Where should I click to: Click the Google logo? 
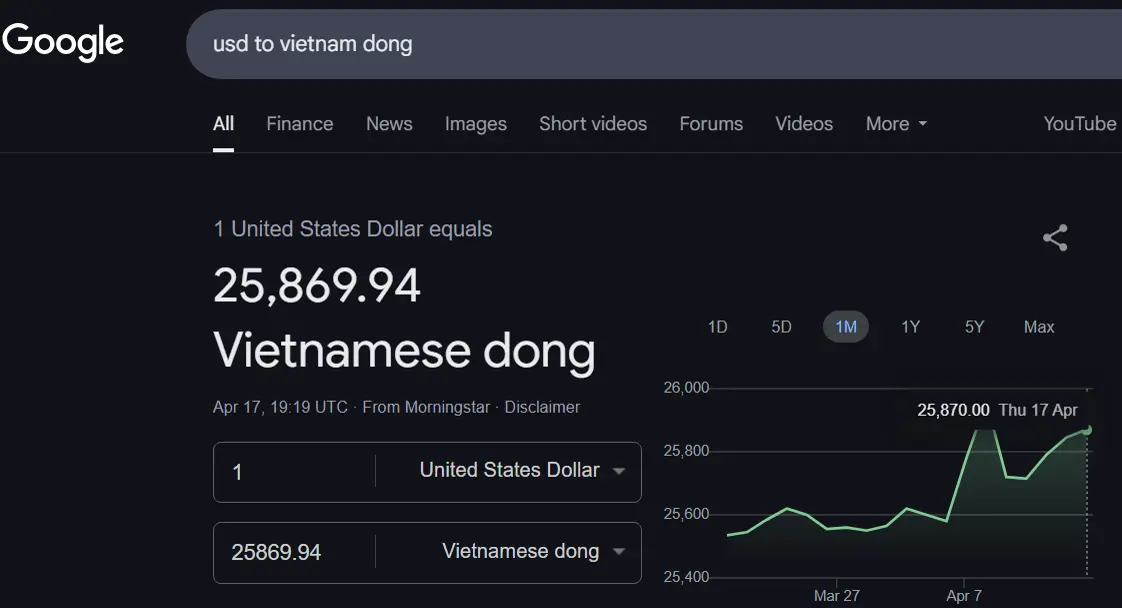tap(63, 42)
